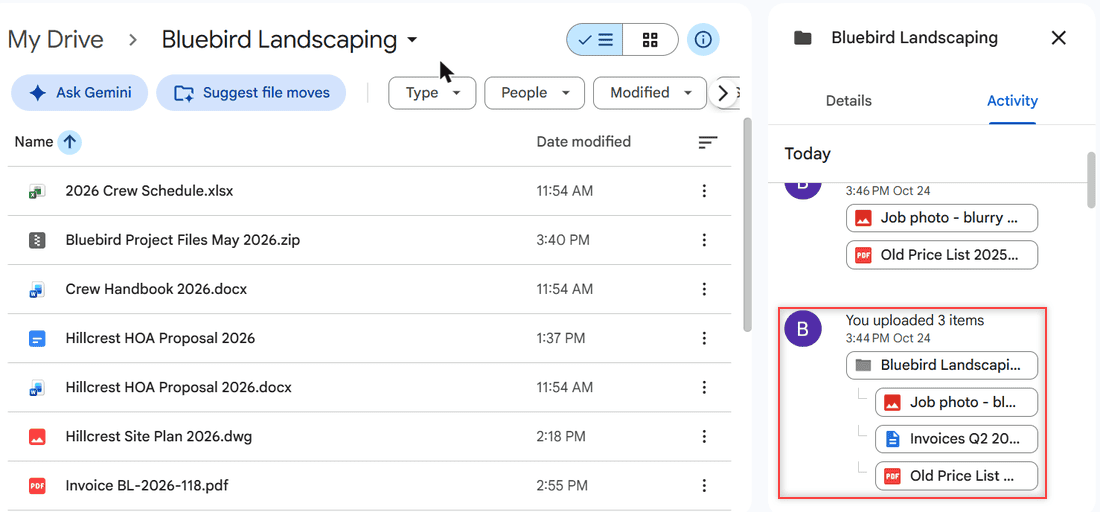The image size is (1100, 512).
Task: Click Word icon of Crew Handbook 2026.docx
Action: click(x=37, y=289)
